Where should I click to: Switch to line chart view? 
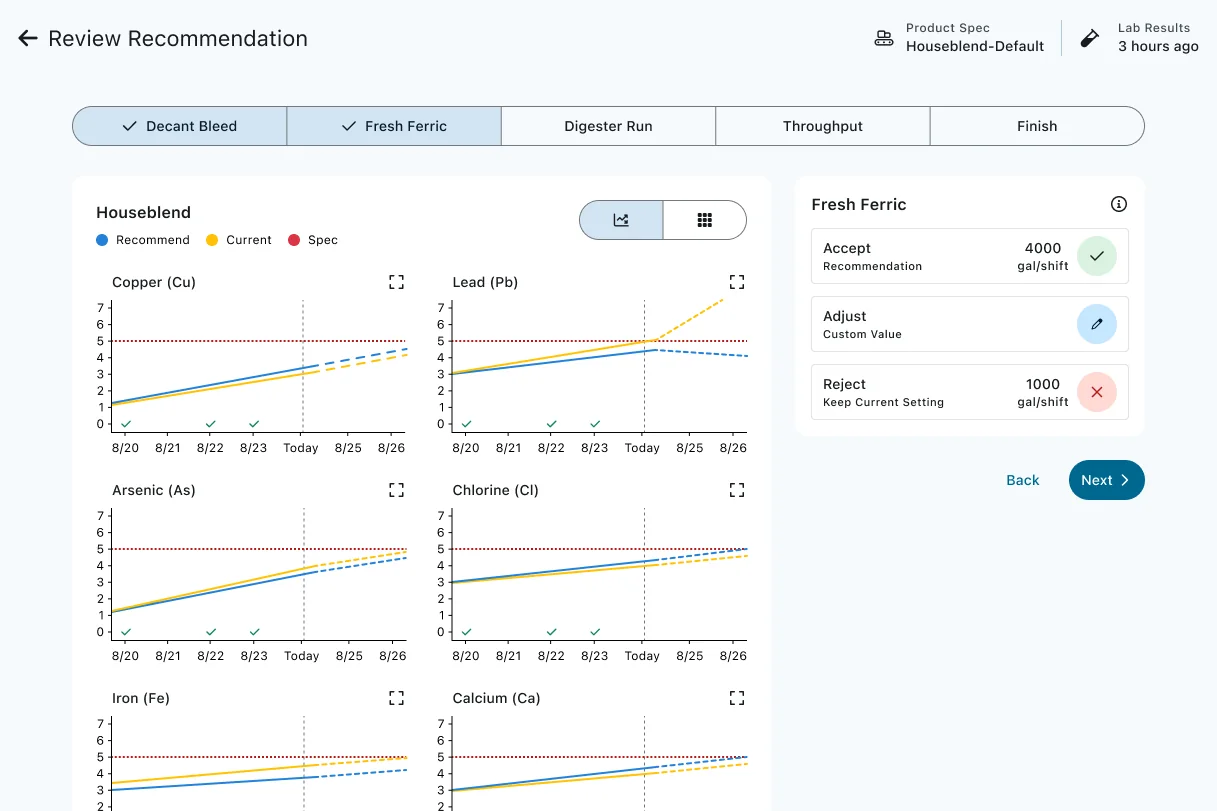coord(621,220)
